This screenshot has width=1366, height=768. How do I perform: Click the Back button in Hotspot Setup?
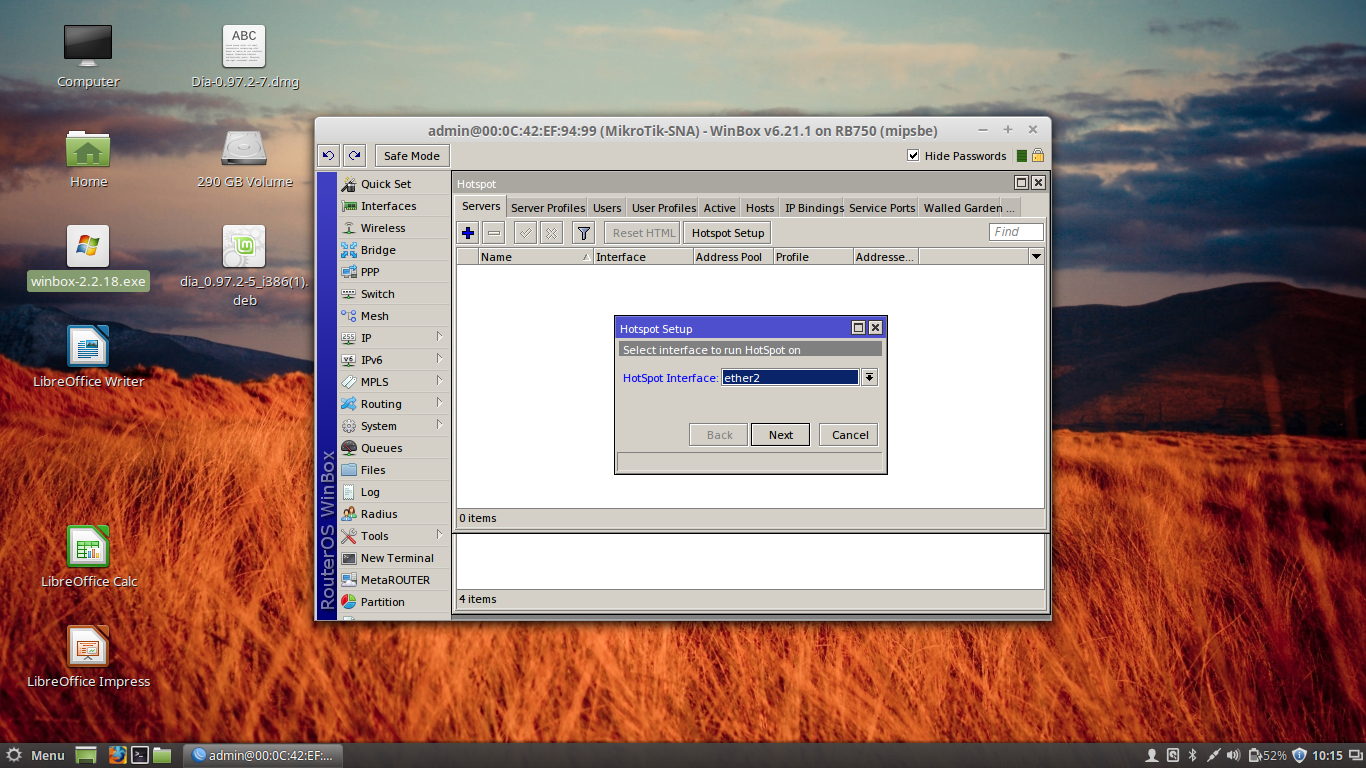pyautogui.click(x=719, y=435)
